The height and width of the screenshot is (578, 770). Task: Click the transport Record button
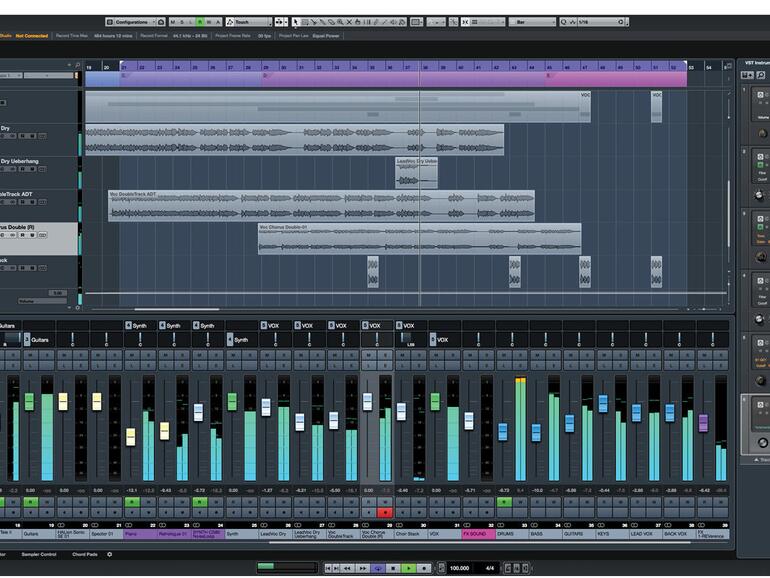click(x=423, y=568)
